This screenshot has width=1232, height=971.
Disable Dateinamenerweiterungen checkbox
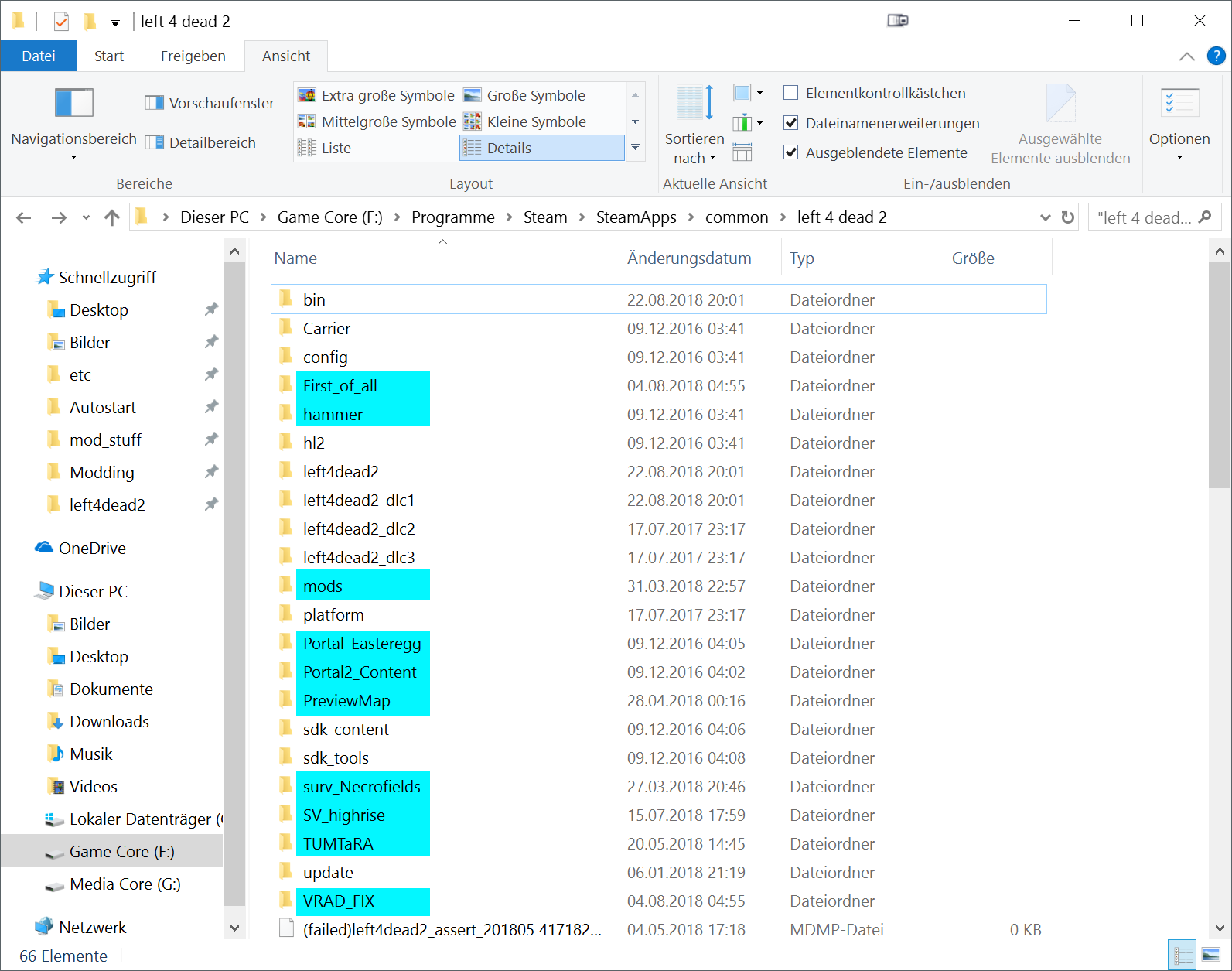[790, 123]
